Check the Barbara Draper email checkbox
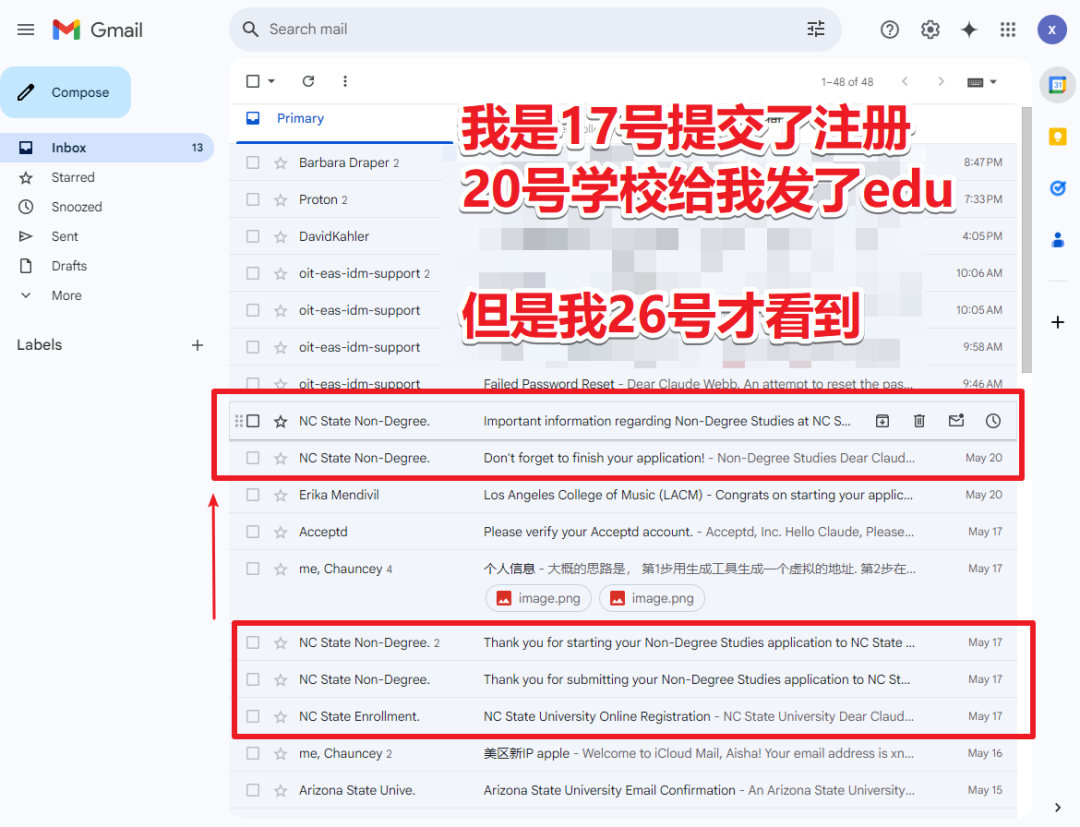 [x=253, y=163]
